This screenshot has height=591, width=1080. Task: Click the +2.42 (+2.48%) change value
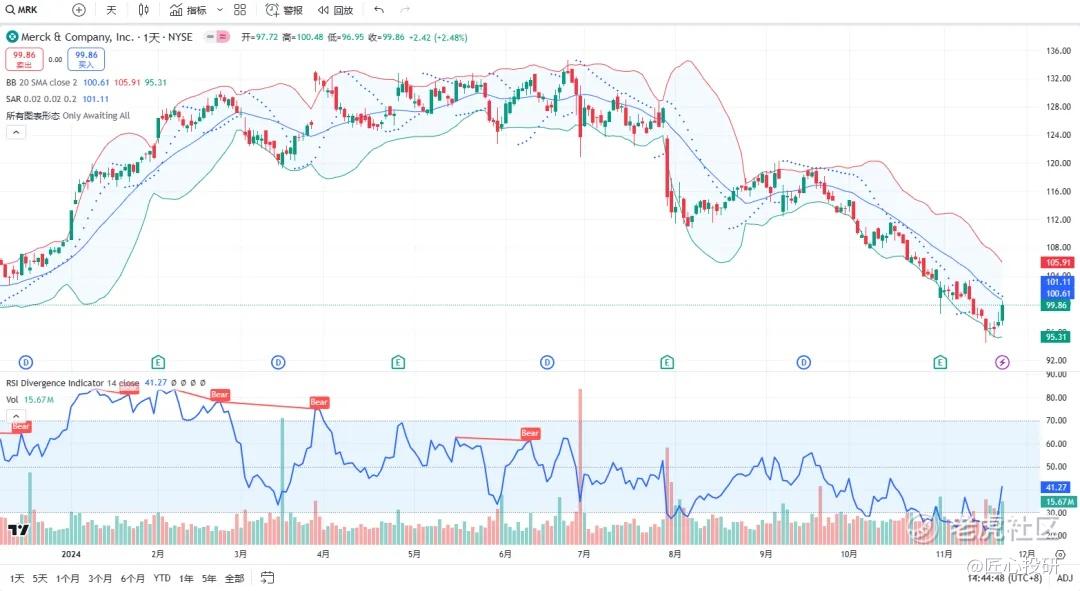click(x=438, y=37)
